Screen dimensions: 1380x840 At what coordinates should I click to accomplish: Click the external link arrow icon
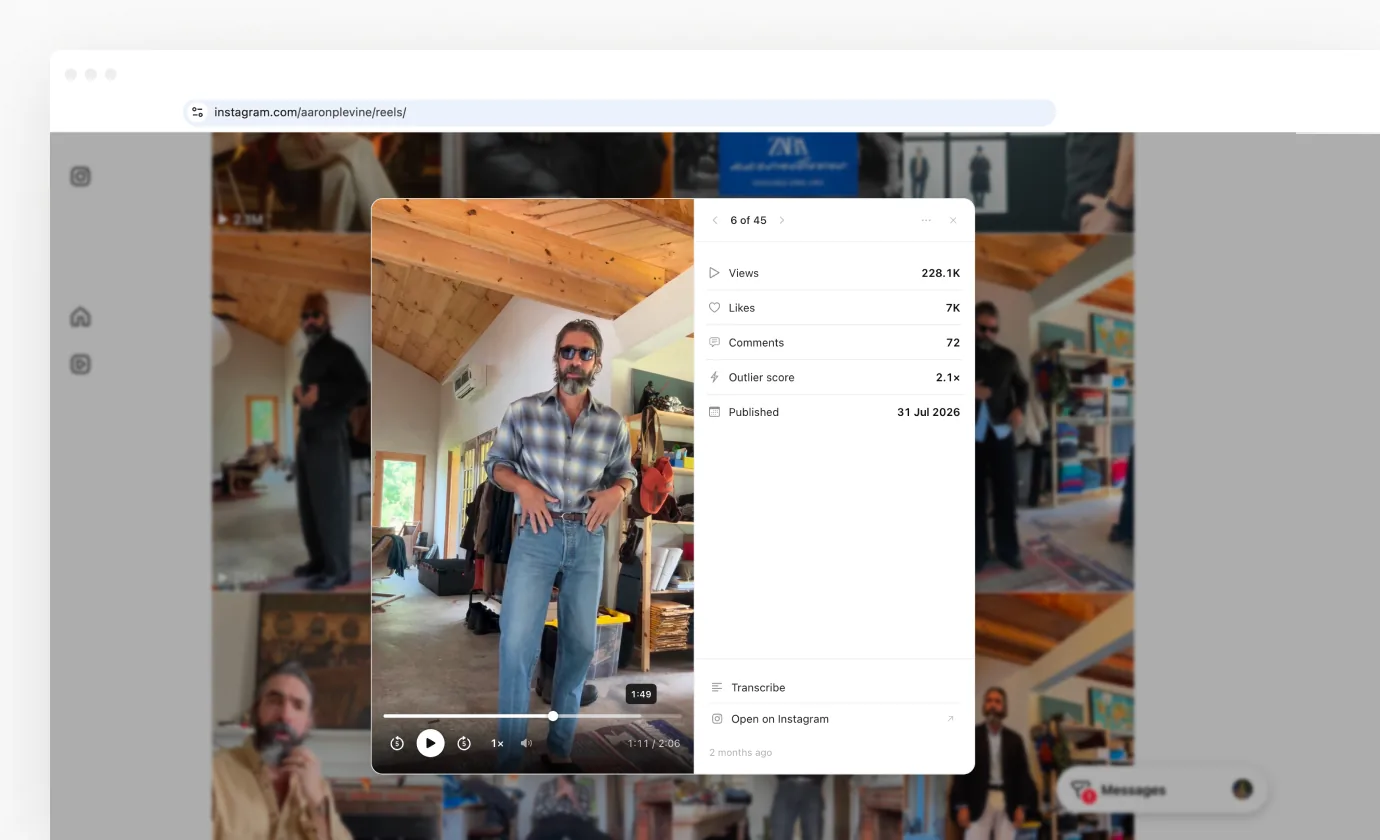tap(950, 719)
